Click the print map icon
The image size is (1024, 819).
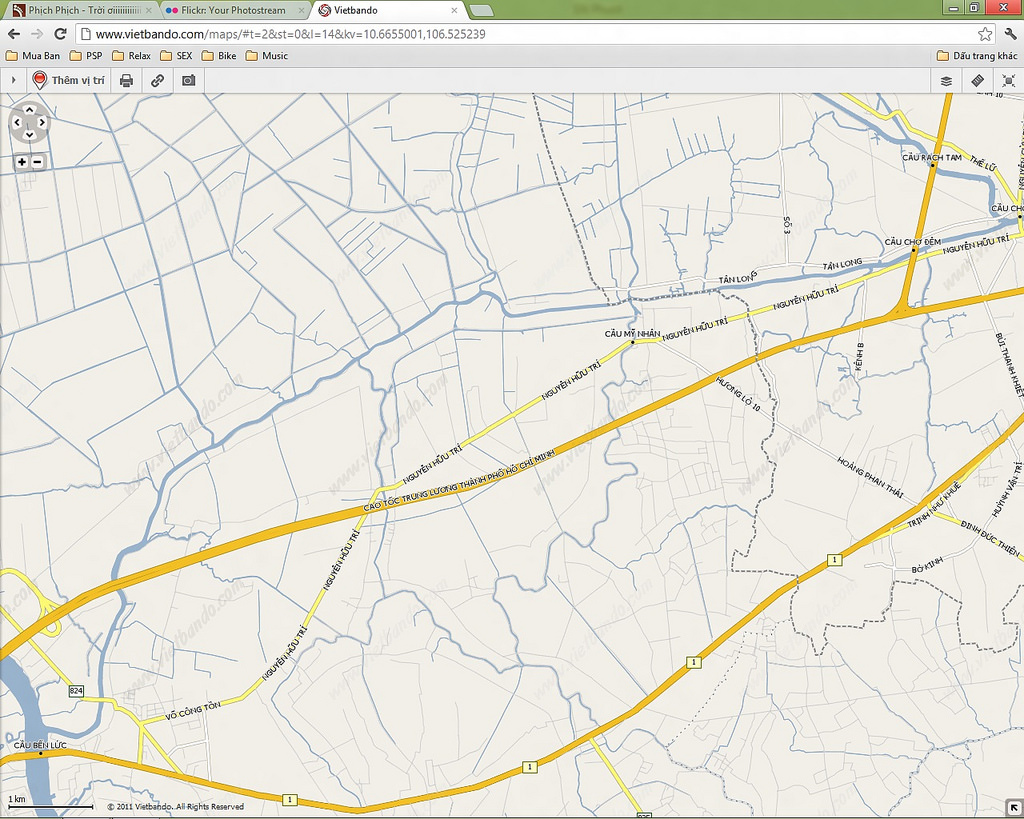127,80
